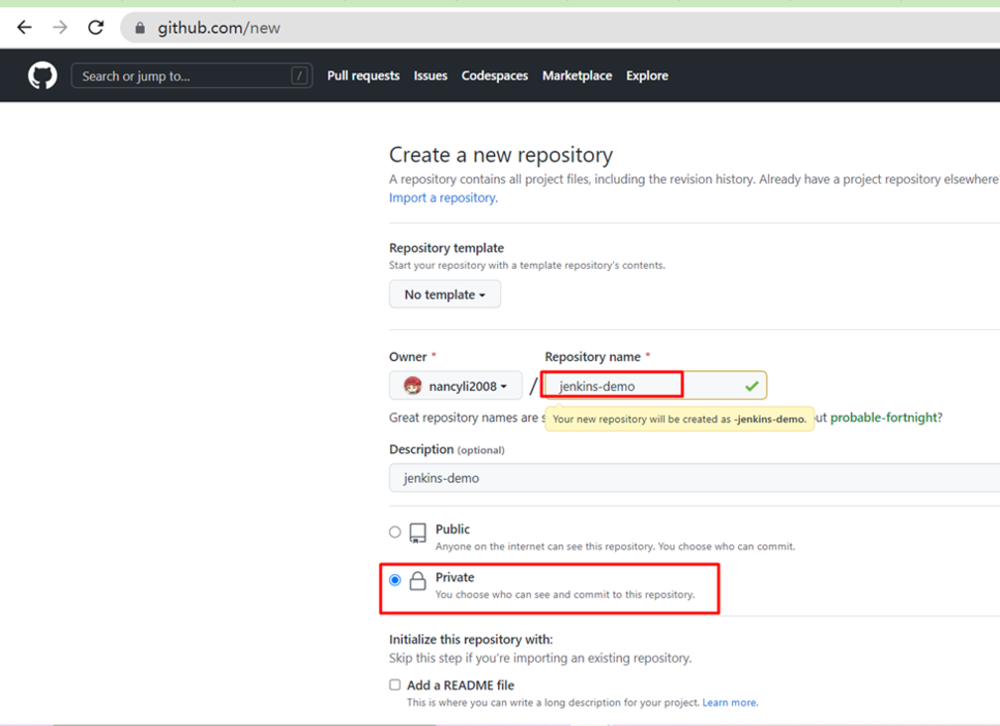
Task: Click the nancyli2008 avatar image
Action: [x=412, y=386]
